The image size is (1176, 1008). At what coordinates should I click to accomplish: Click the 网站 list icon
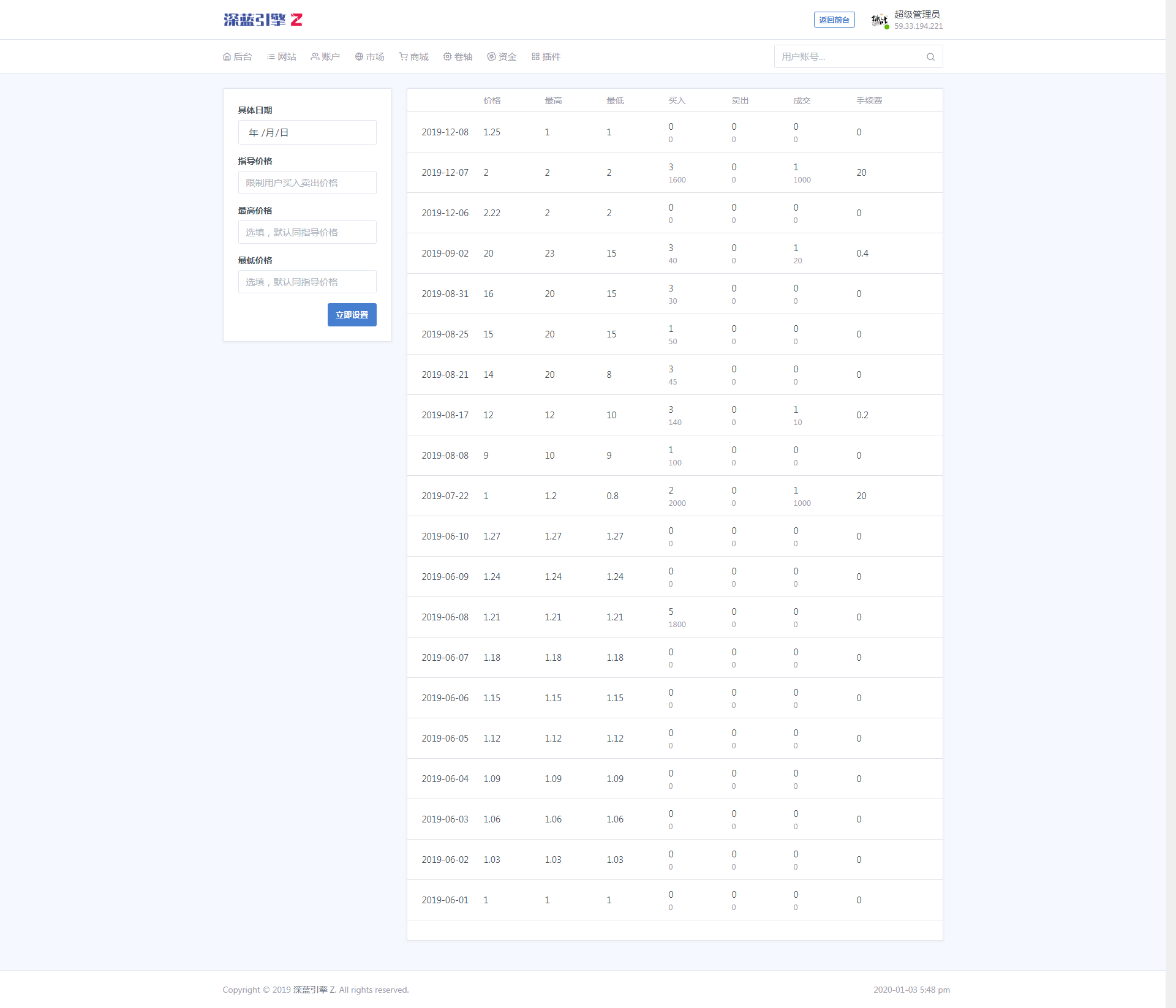tap(271, 57)
